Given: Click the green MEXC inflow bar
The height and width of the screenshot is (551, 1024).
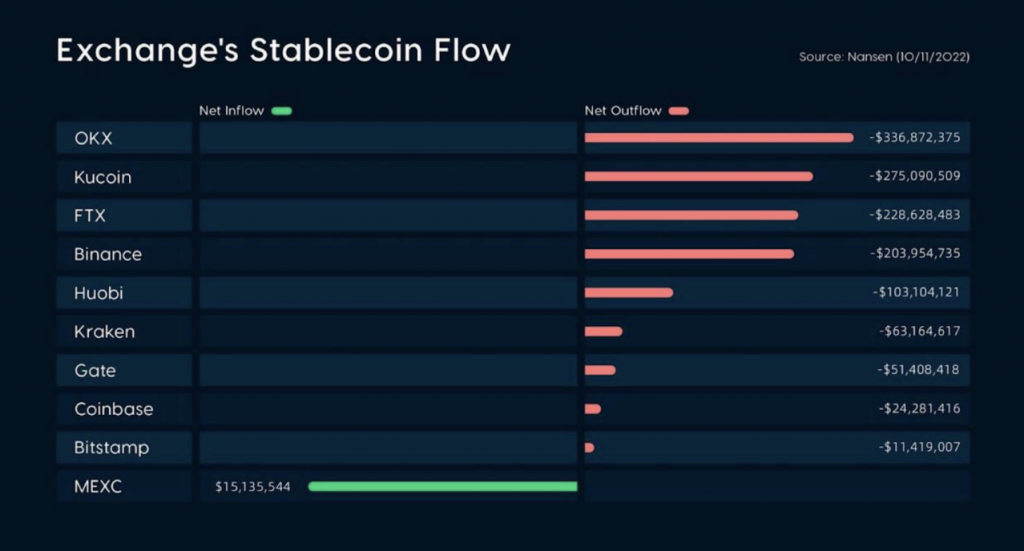Looking at the screenshot, I should pyautogui.click(x=443, y=486).
